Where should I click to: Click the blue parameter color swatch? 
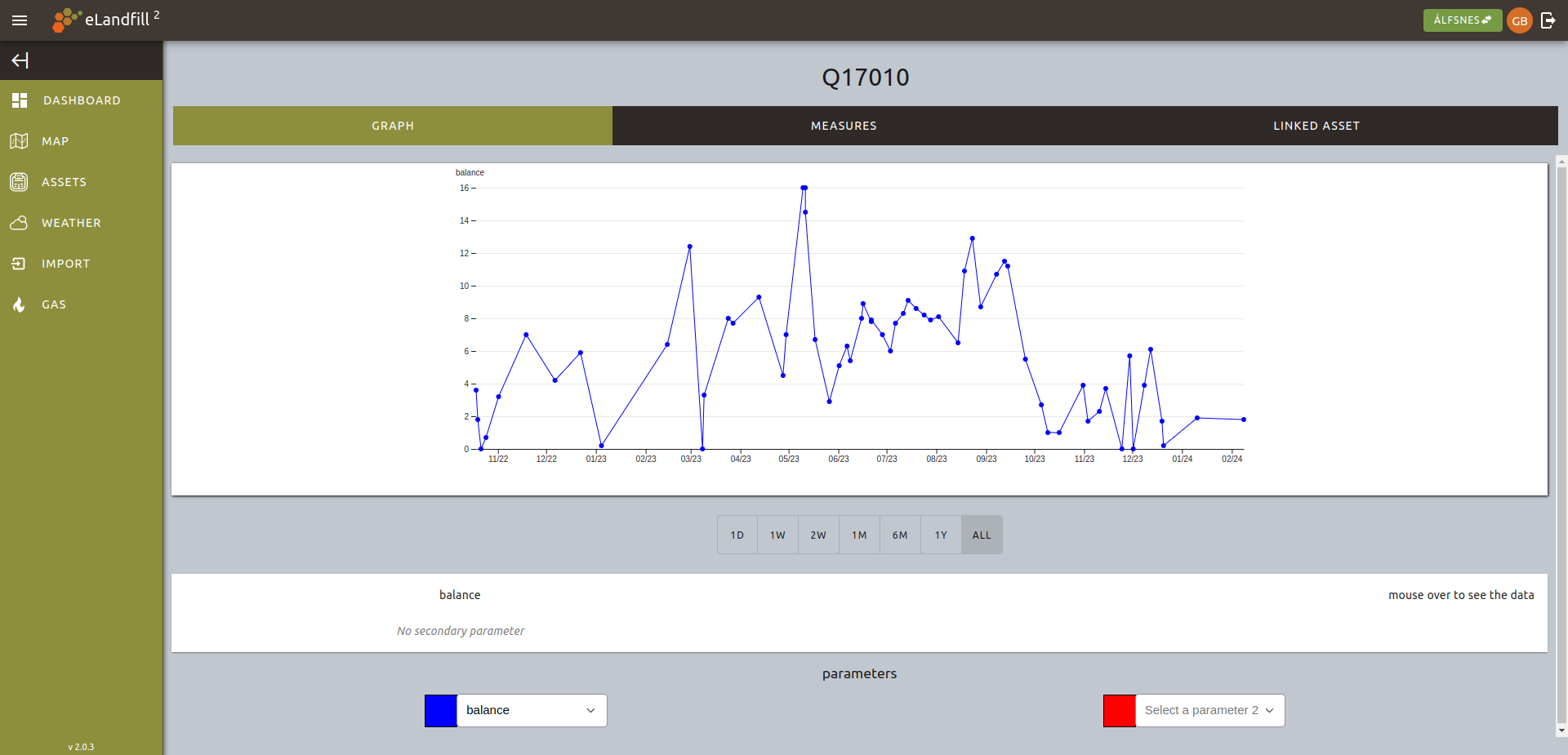pos(441,710)
